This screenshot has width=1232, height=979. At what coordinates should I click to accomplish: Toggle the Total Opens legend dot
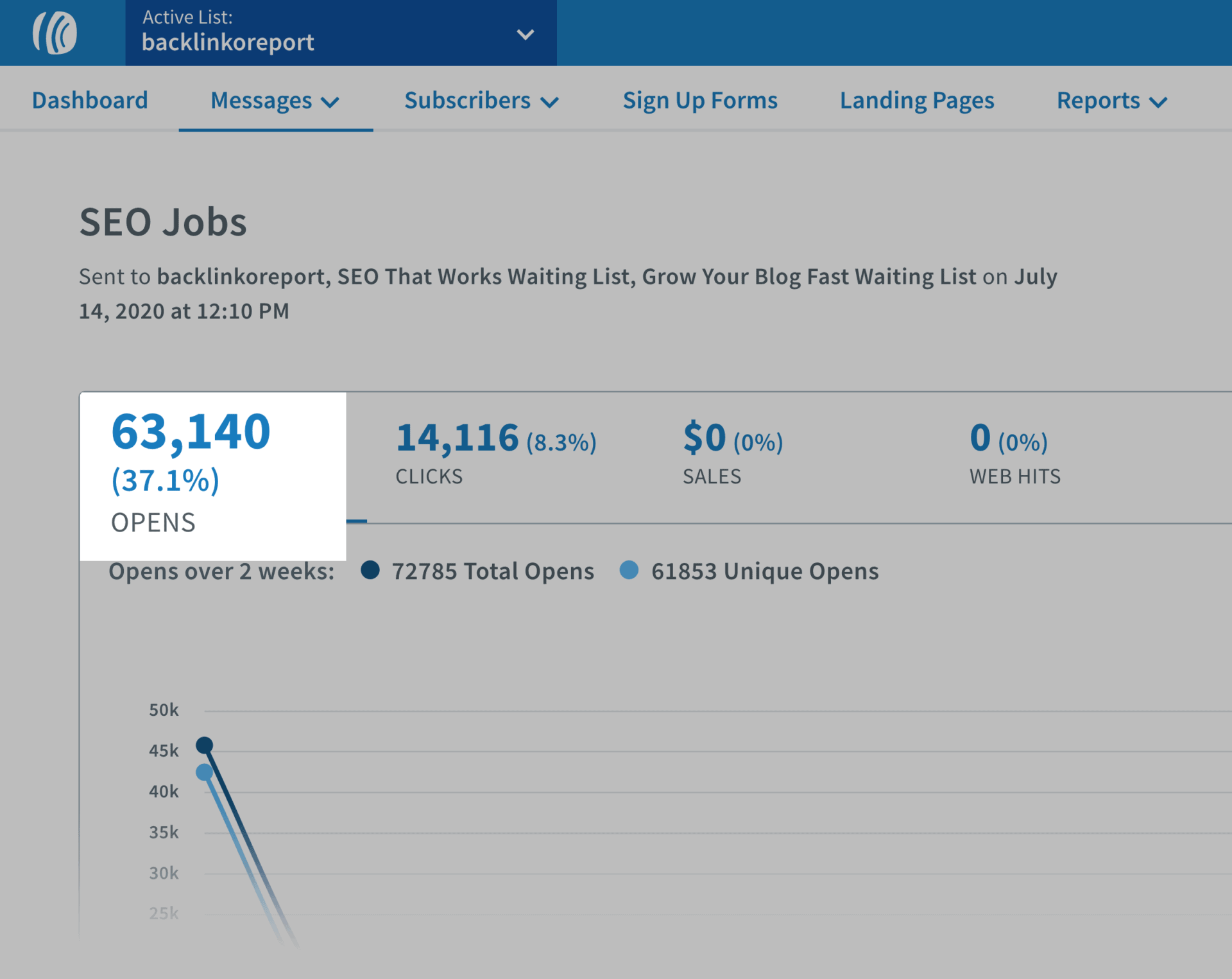(370, 569)
